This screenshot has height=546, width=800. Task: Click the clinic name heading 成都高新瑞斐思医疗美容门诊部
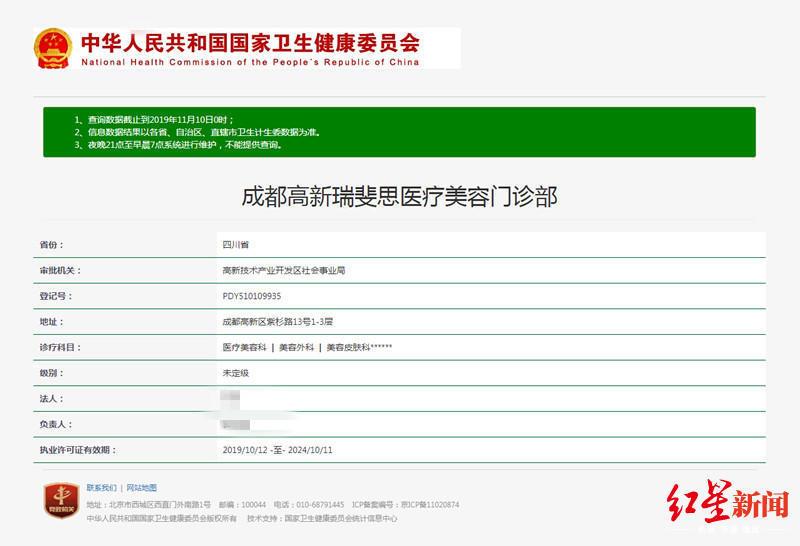coord(399,196)
